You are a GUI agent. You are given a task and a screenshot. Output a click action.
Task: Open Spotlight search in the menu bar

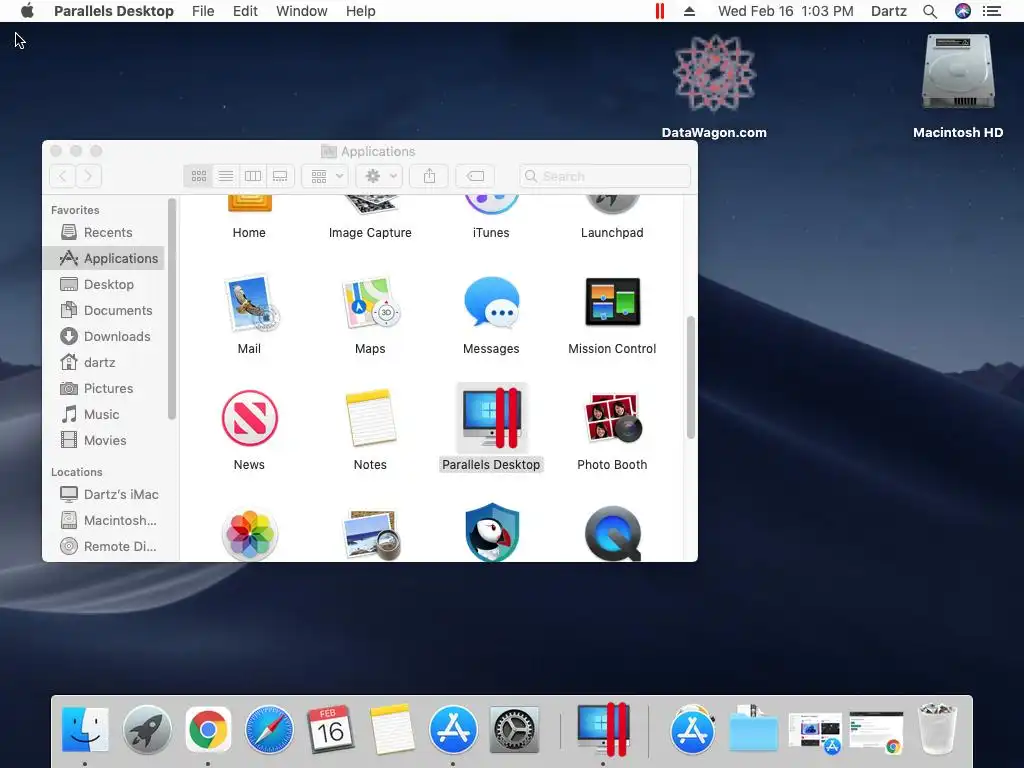coord(930,11)
